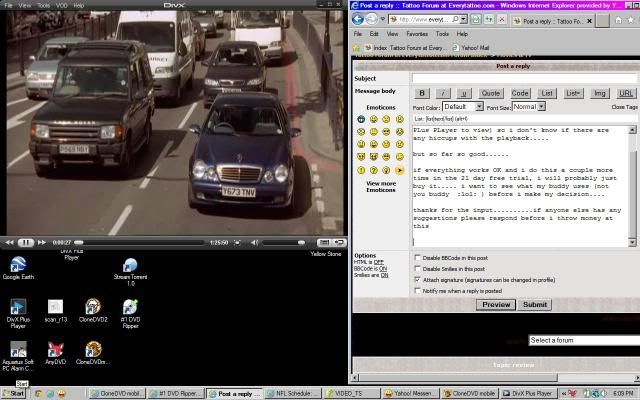This screenshot has height=400, width=640.
Task: Apply underline formatting button
Action: click(464, 93)
